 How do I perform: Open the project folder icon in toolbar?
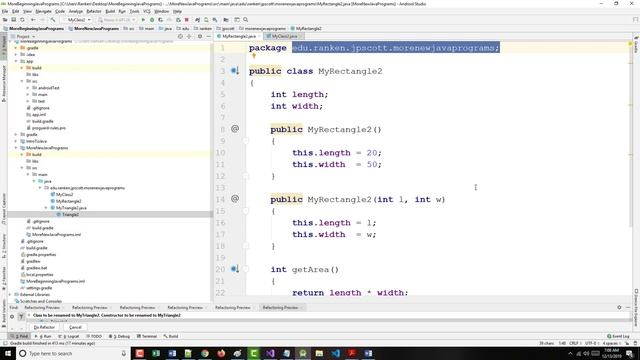tap(5, 20)
